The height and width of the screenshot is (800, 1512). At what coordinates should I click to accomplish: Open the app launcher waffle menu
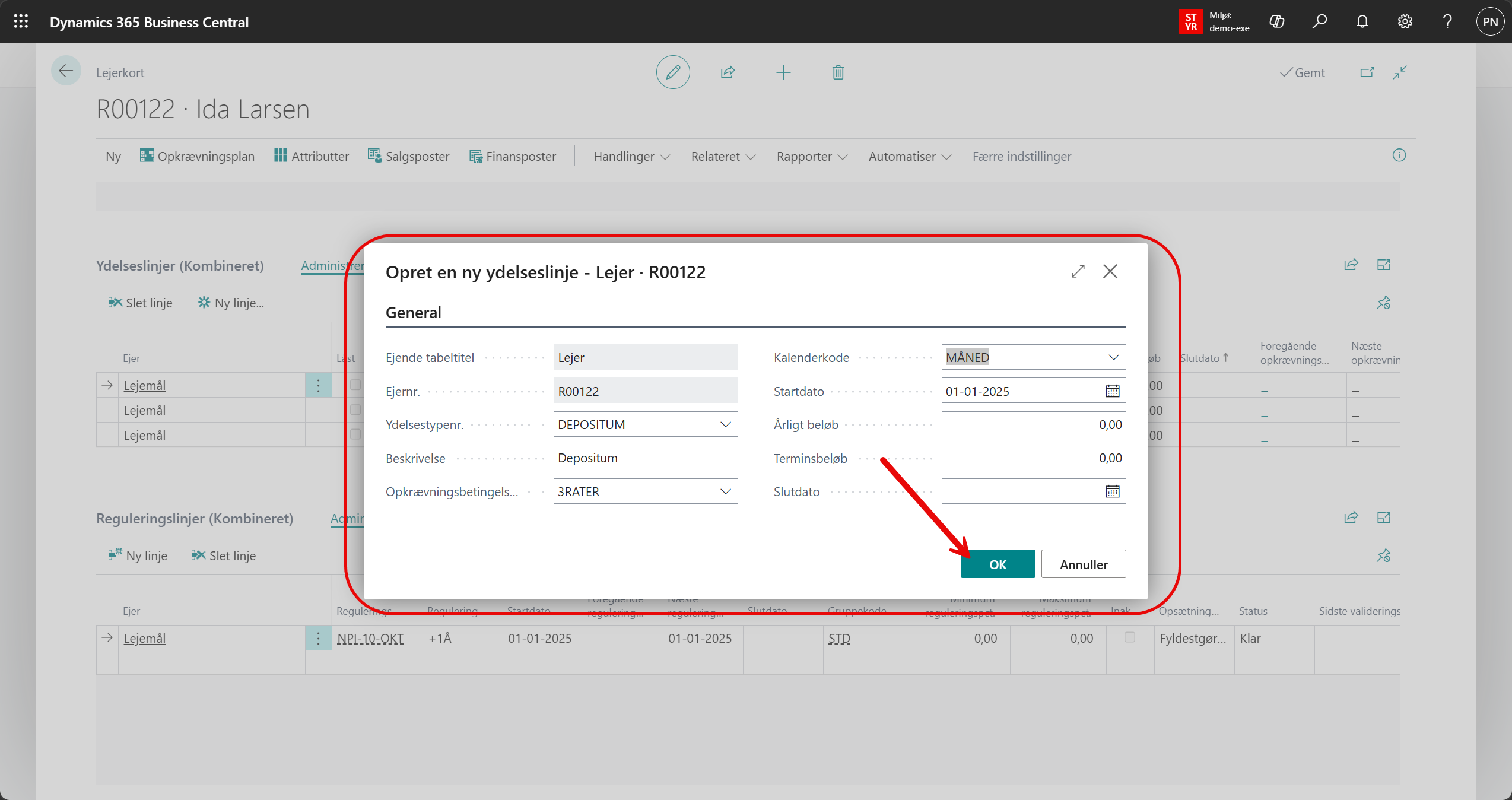click(x=21, y=22)
